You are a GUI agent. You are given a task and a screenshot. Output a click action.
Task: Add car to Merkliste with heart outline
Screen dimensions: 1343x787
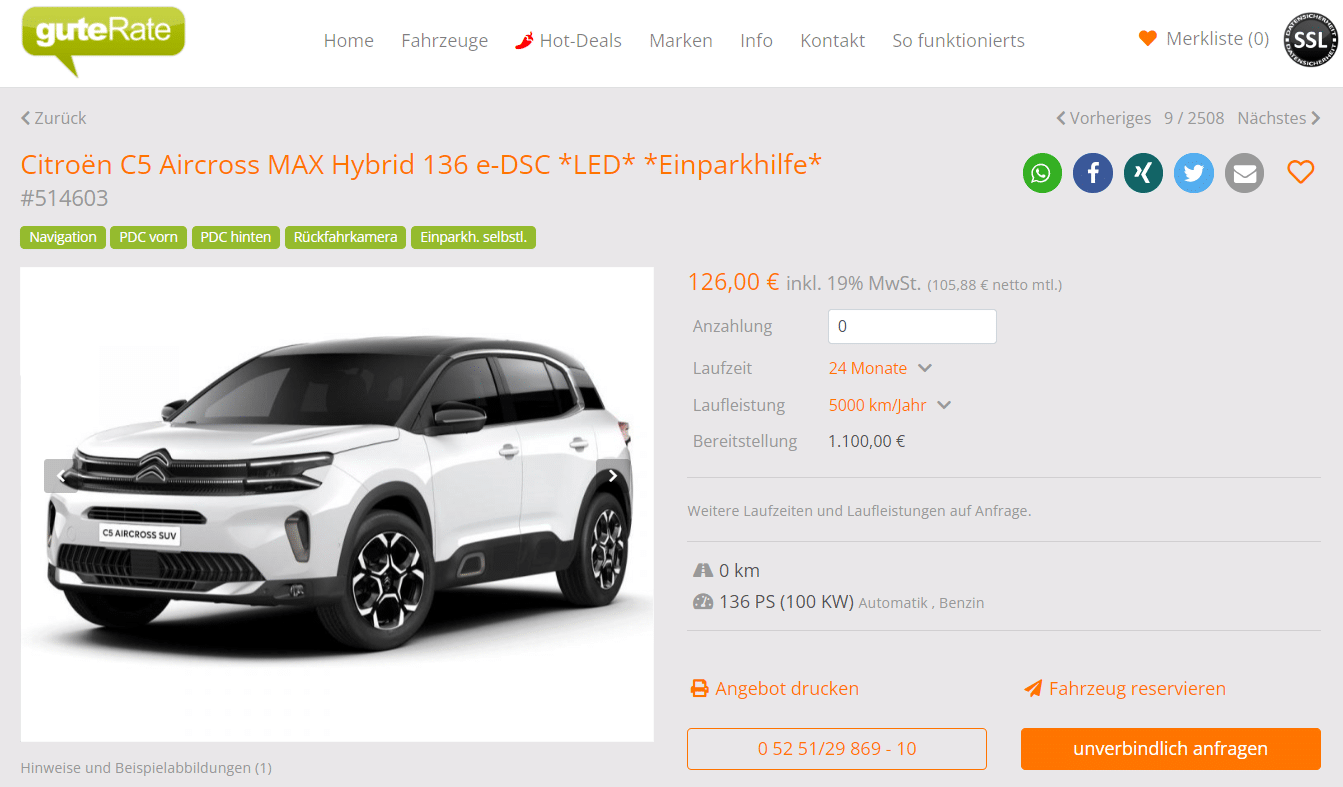(1300, 172)
